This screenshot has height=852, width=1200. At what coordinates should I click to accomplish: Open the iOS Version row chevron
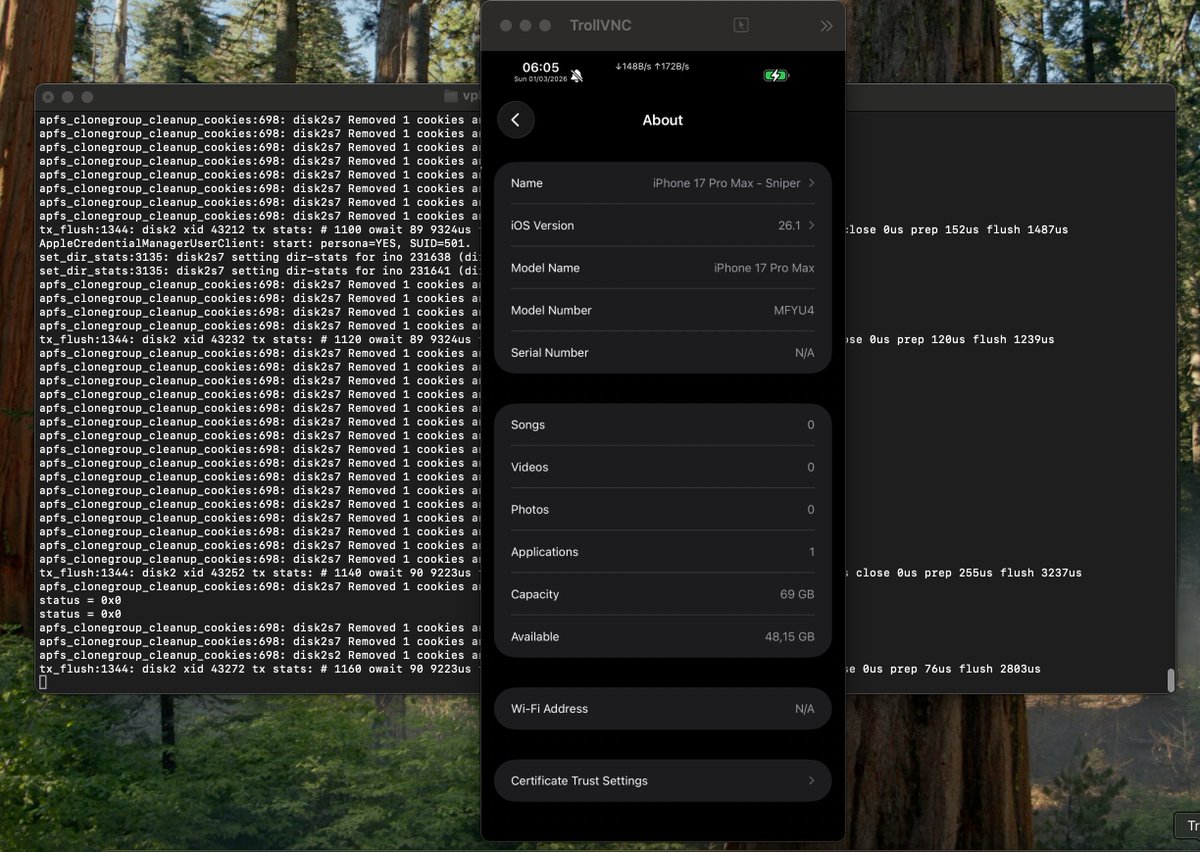click(x=811, y=225)
